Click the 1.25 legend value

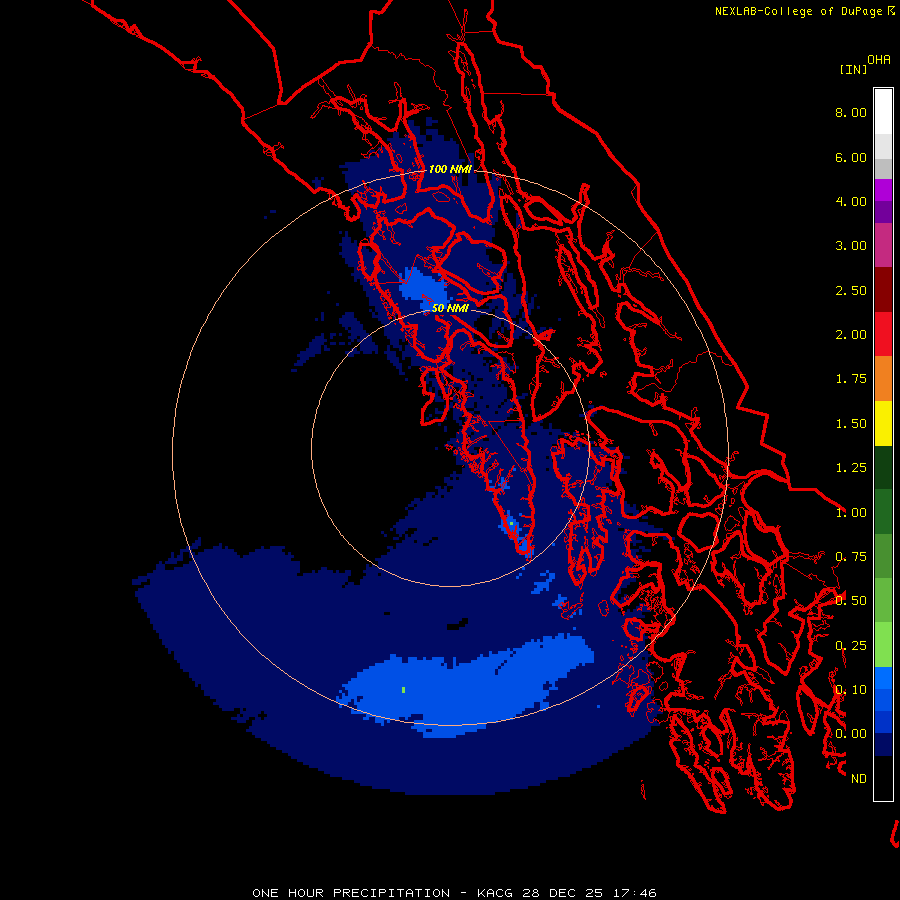point(851,468)
